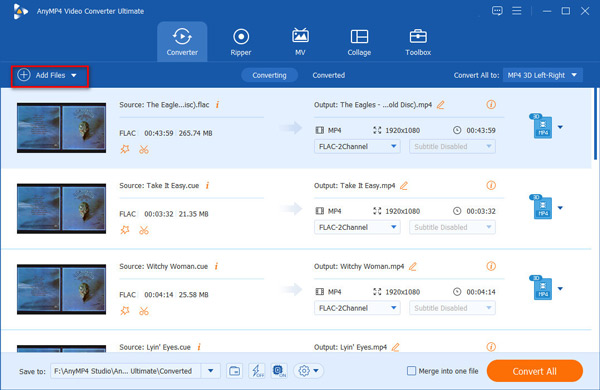Show source info for Lyin' Eyes.cue
This screenshot has width=600, height=390.
click(199, 347)
